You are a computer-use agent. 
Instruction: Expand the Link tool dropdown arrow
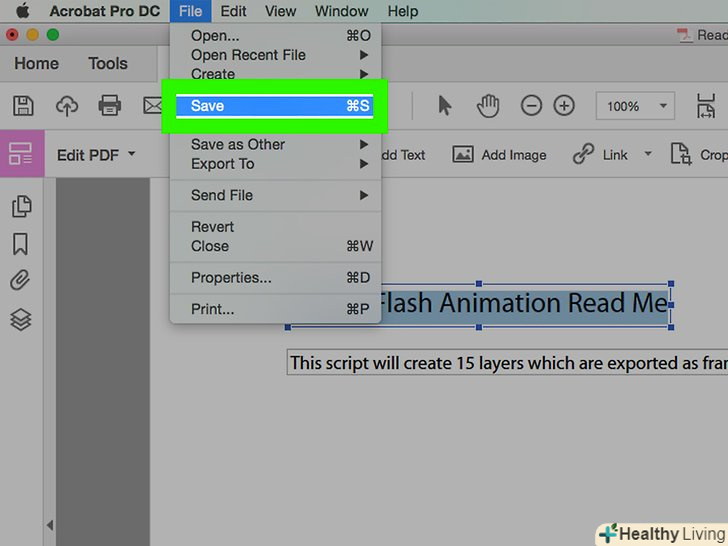(648, 153)
